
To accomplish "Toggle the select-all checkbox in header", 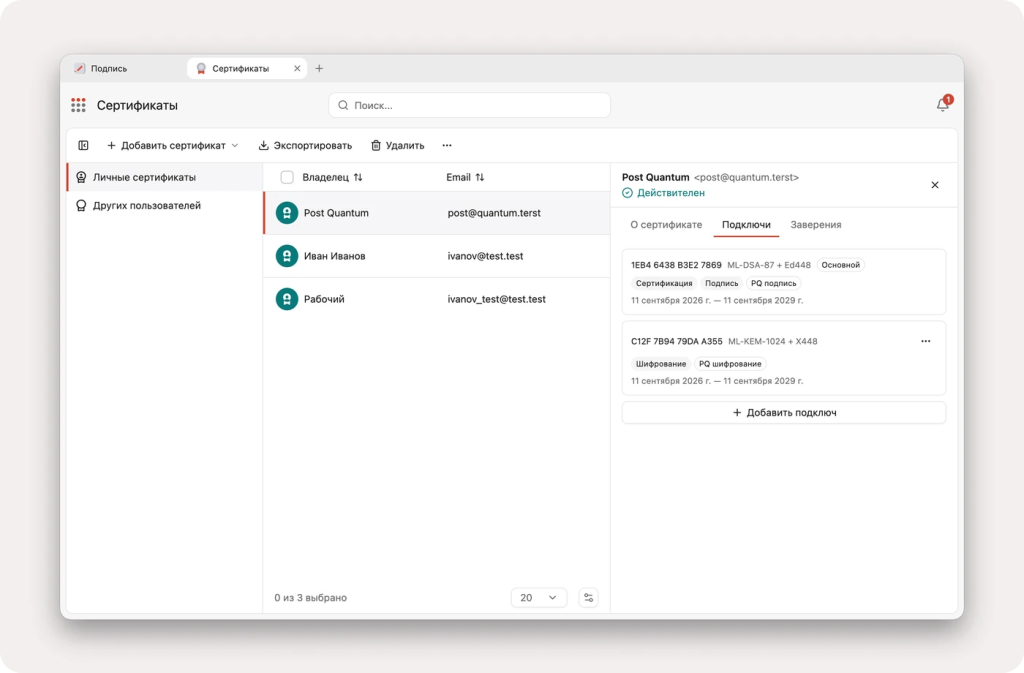I will (x=287, y=178).
